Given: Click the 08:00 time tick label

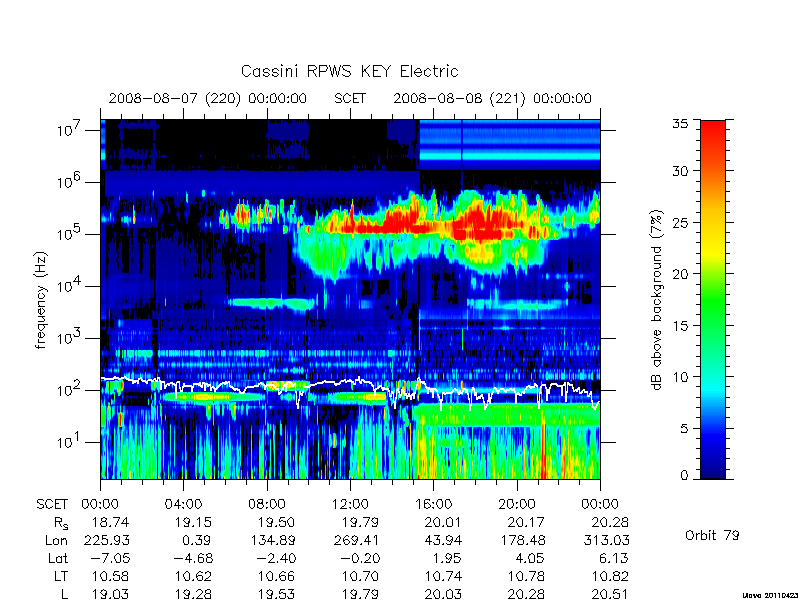Looking at the screenshot, I should point(267,504).
